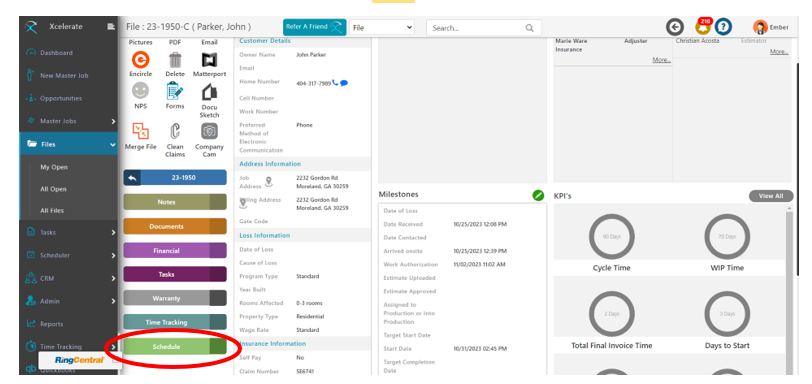The width and height of the screenshot is (812, 384).
Task: Click the Days to Start gauge
Action: (727, 314)
